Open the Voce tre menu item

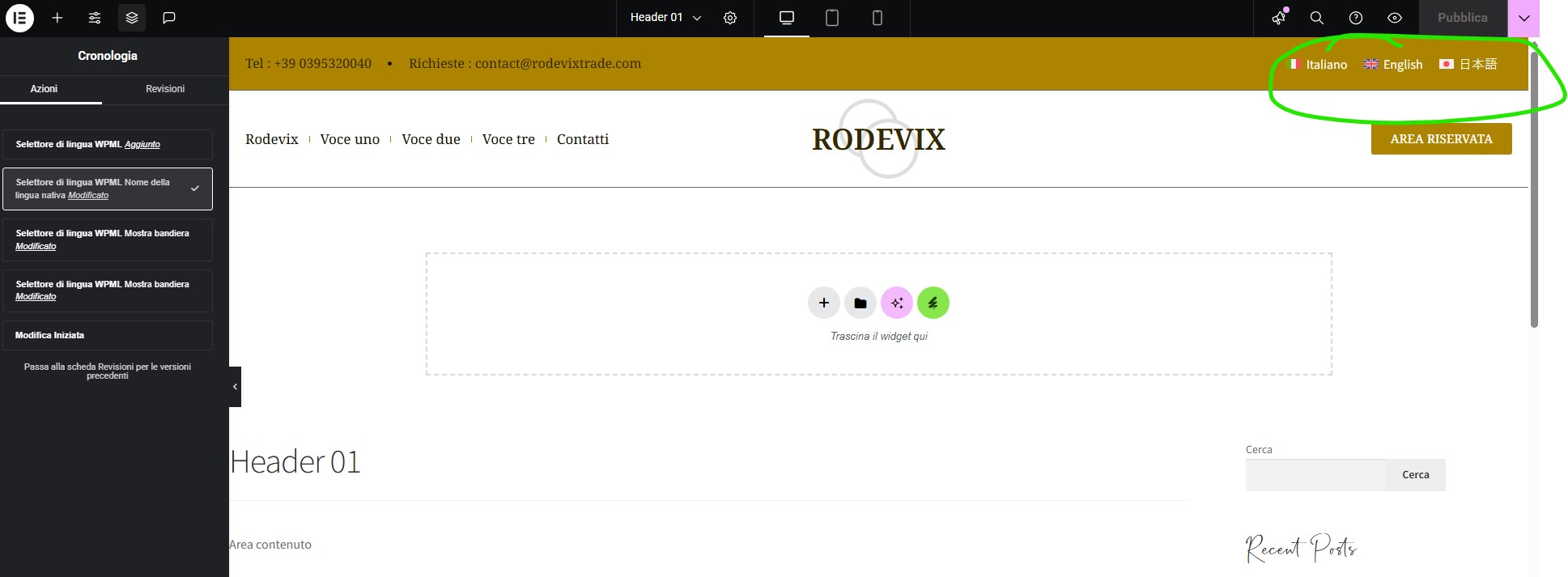[x=508, y=139]
